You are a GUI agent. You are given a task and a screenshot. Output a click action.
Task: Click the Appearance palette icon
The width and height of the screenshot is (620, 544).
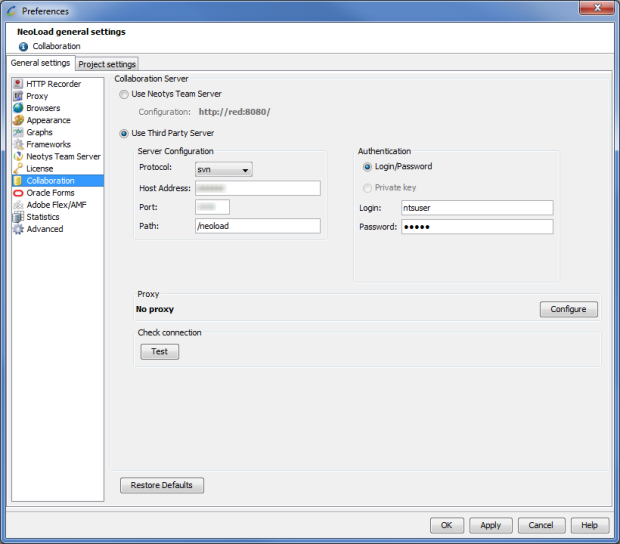click(18, 120)
